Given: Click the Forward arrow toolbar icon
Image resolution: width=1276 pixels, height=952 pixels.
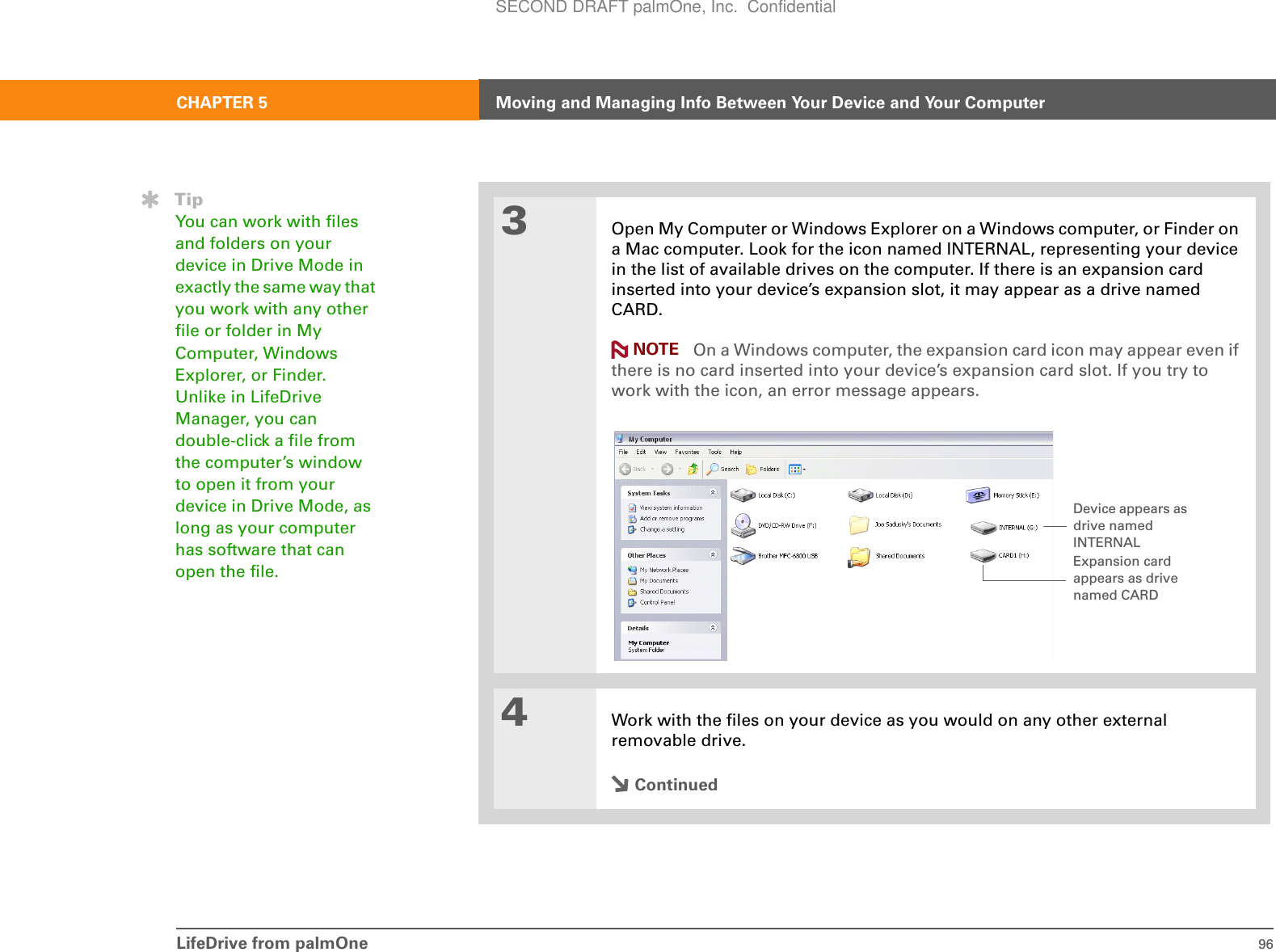Looking at the screenshot, I should 667,470.
